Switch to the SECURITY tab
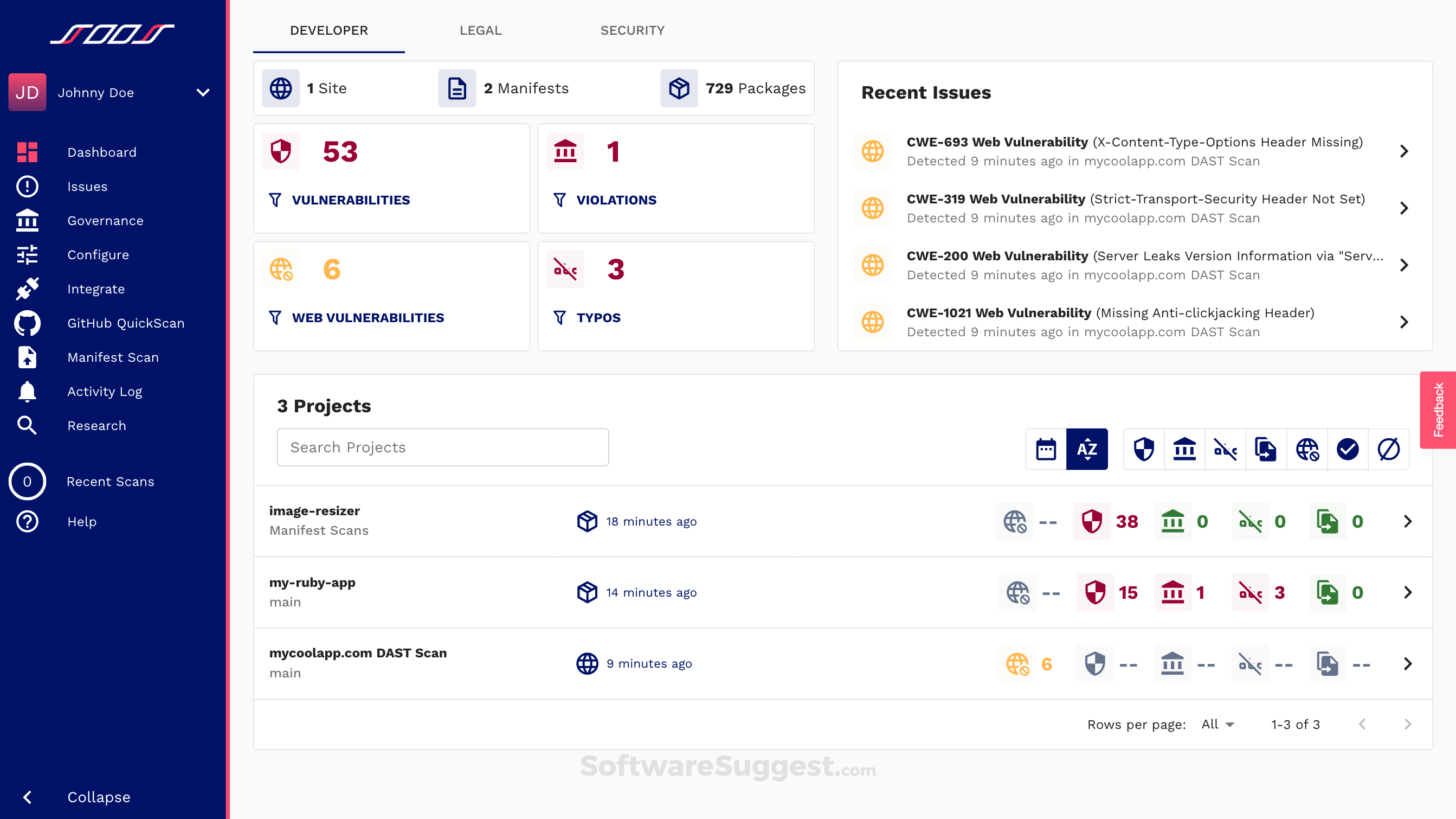The width and height of the screenshot is (1456, 819). pyautogui.click(x=633, y=30)
